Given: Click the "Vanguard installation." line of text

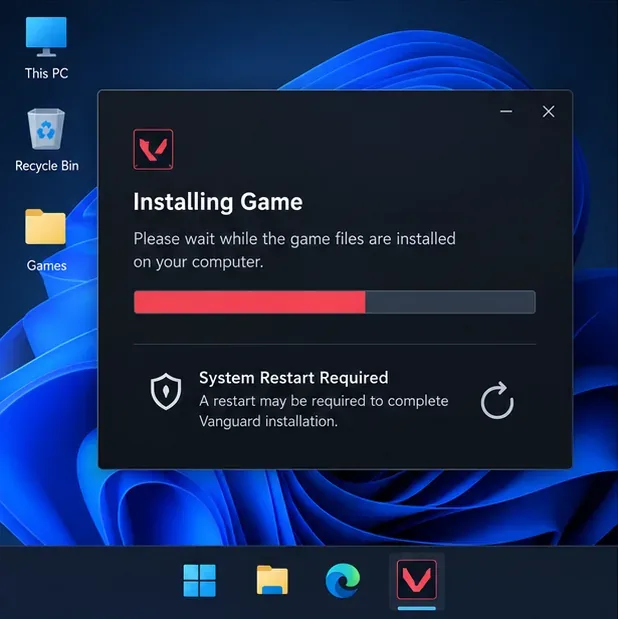Looking at the screenshot, I should point(268,421).
